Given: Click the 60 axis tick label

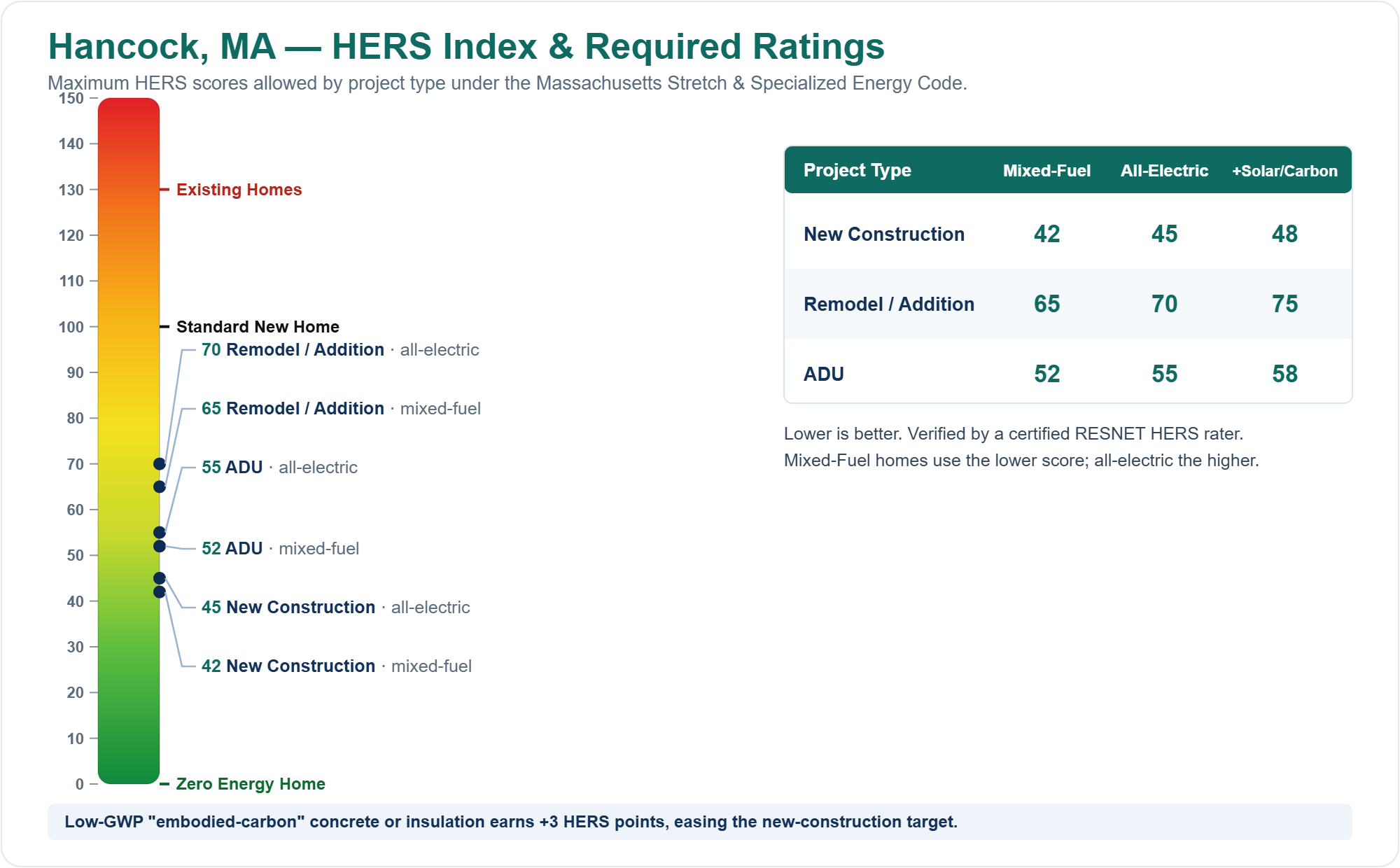Looking at the screenshot, I should tap(76, 510).
